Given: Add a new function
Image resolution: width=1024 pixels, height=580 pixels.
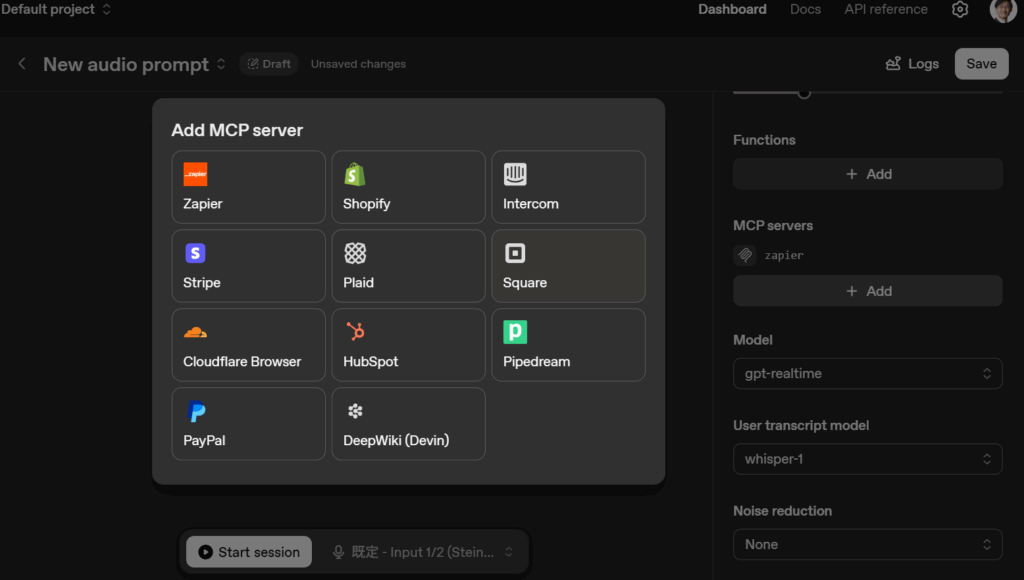Looking at the screenshot, I should point(867,174).
